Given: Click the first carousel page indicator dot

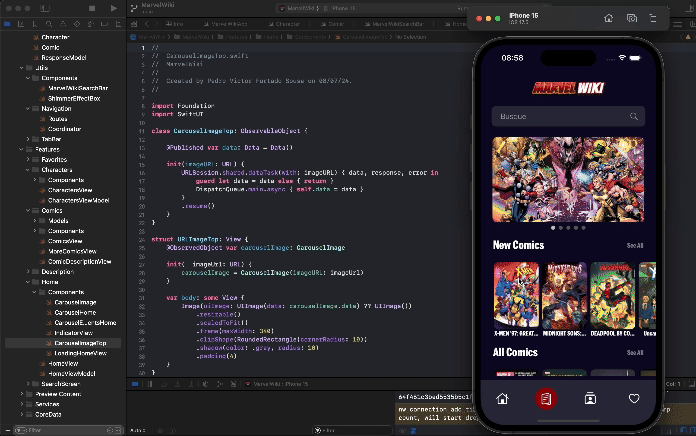Looking at the screenshot, I should click(553, 228).
